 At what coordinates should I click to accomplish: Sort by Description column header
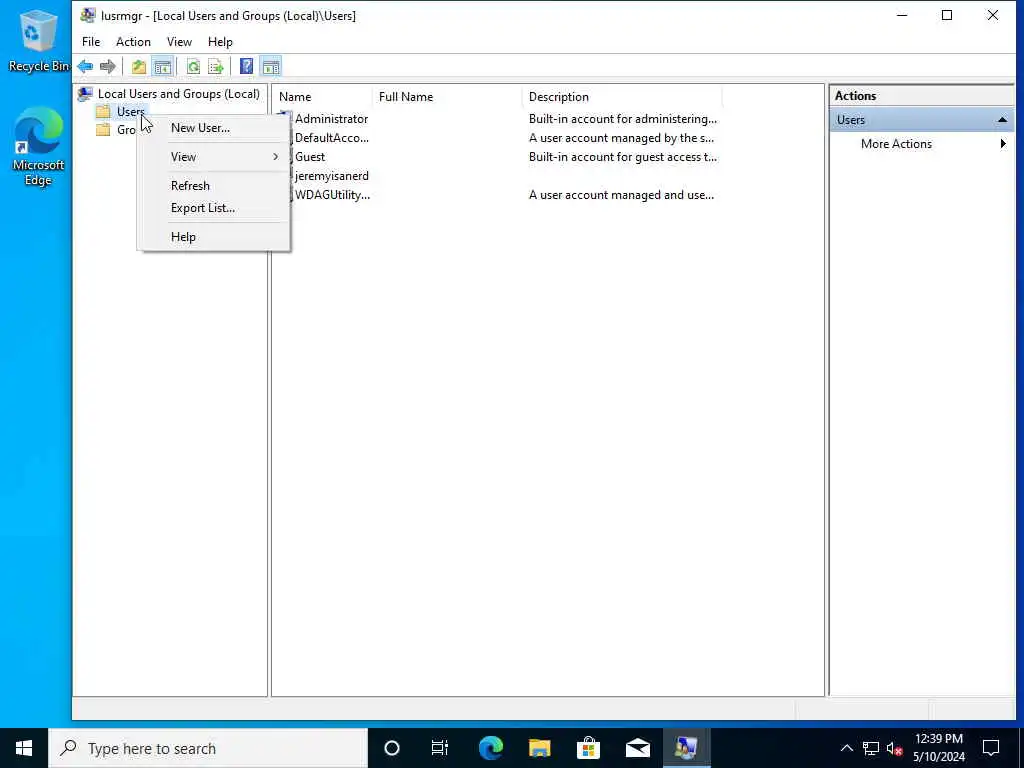pos(622,97)
